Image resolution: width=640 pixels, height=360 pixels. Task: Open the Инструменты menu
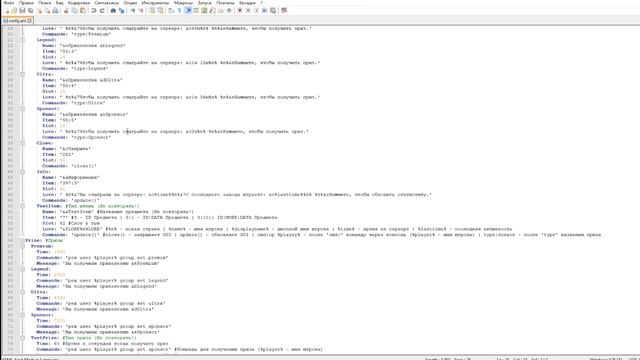(x=156, y=3)
